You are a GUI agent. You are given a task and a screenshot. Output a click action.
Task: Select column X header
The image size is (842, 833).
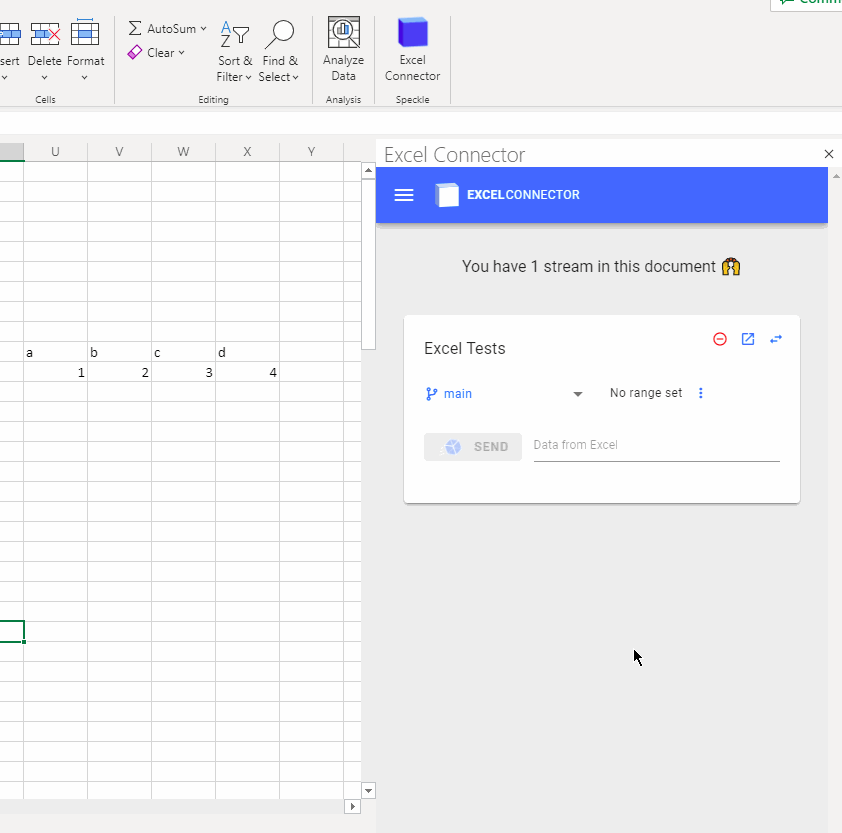(x=247, y=152)
